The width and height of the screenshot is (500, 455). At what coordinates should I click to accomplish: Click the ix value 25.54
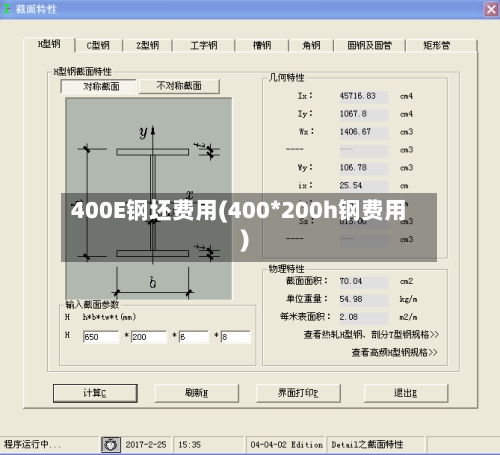pos(364,186)
